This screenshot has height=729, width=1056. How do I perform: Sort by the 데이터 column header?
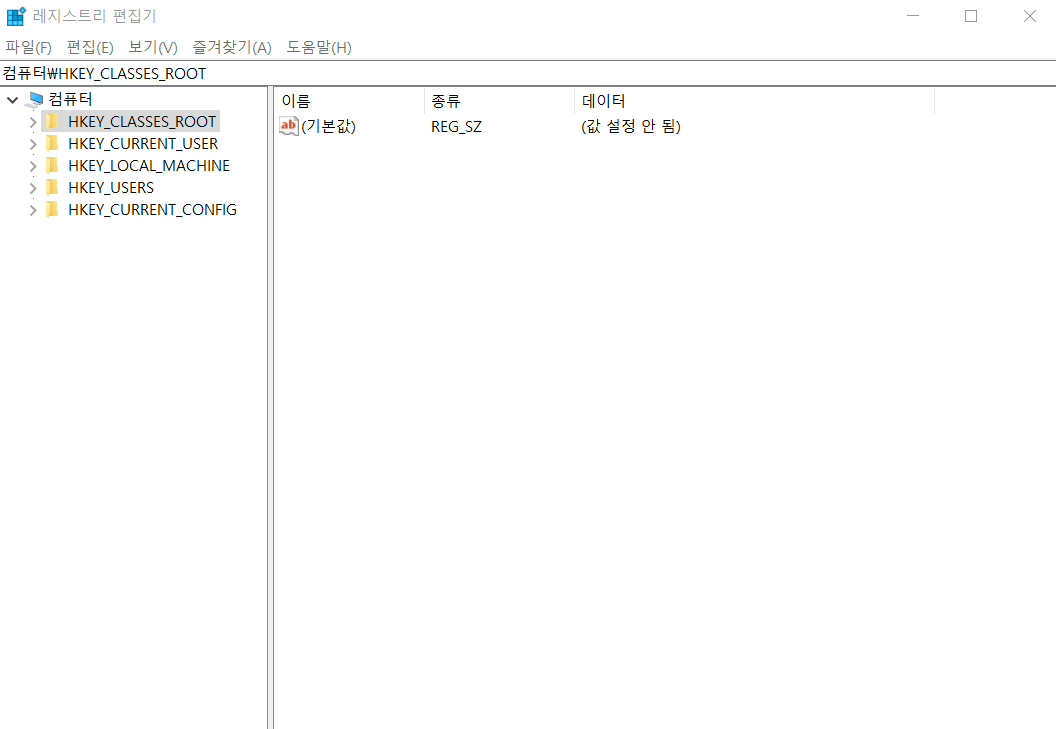point(754,101)
